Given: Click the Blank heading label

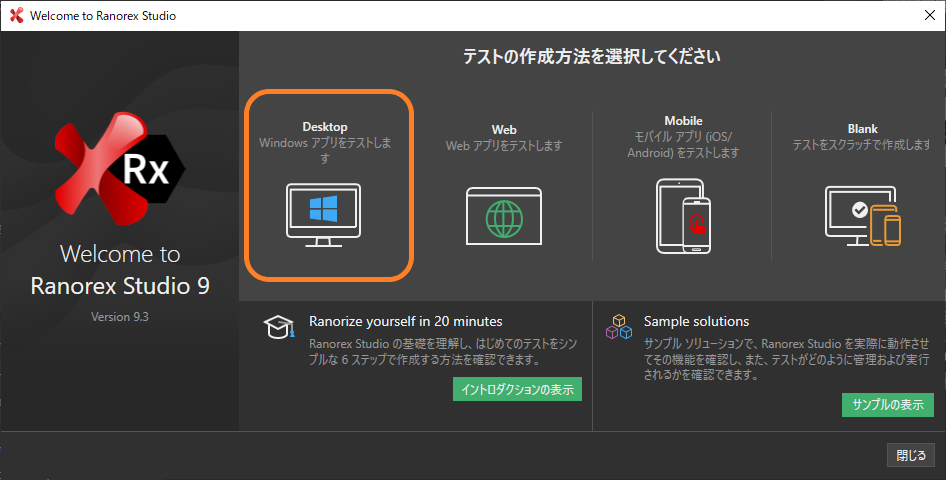Looking at the screenshot, I should pos(862,128).
